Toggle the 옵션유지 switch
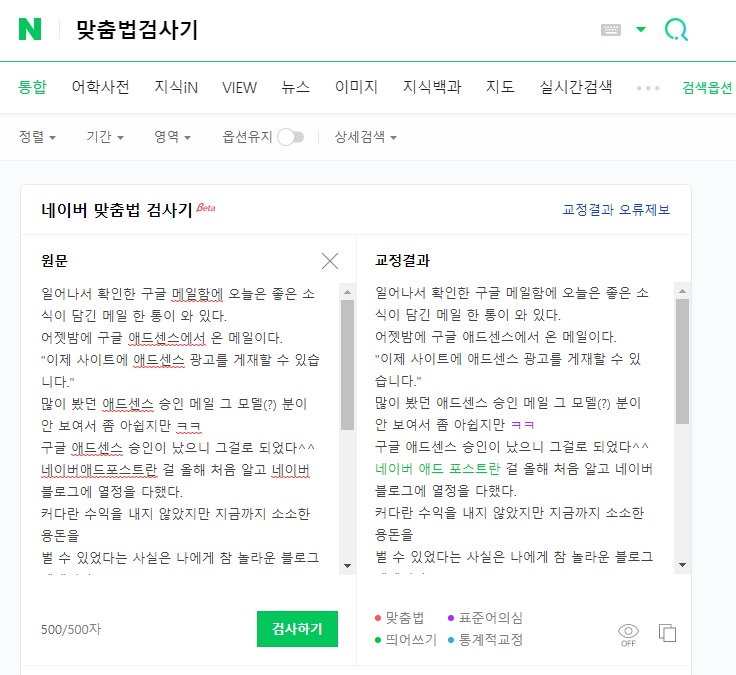Image resolution: width=736 pixels, height=675 pixels. 291,137
